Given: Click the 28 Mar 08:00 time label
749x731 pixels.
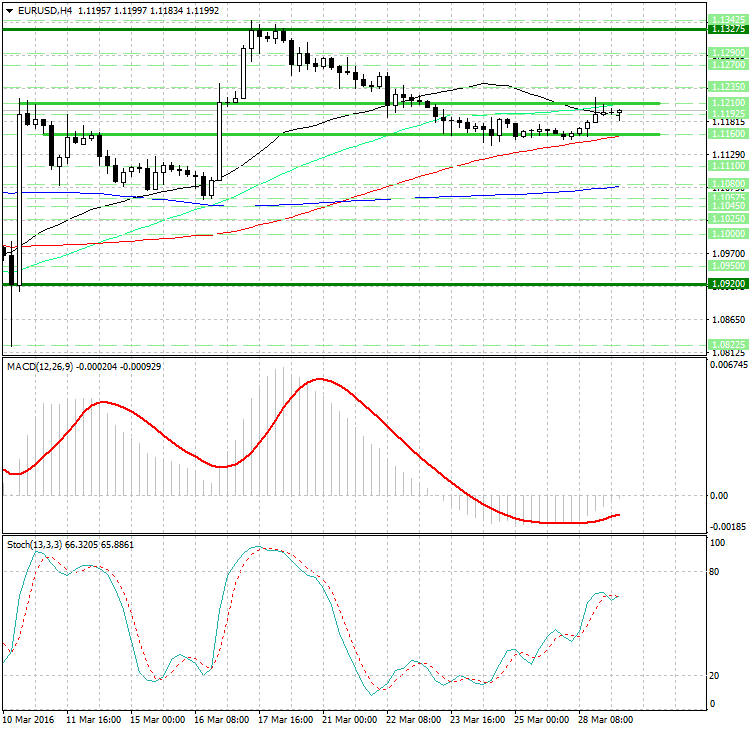Looking at the screenshot, I should click(x=606, y=720).
